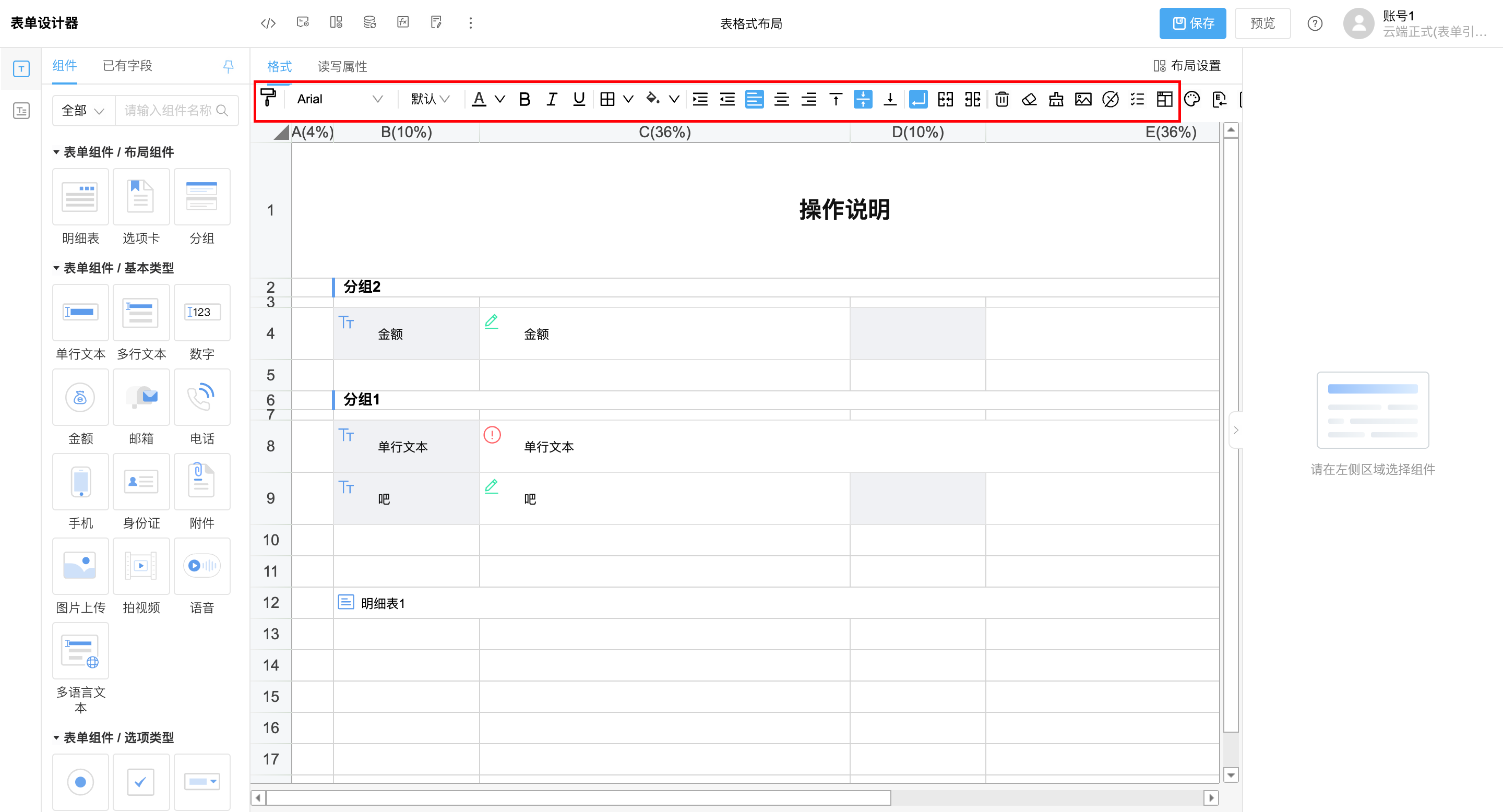Image resolution: width=1503 pixels, height=812 pixels.
Task: Click the checklist icon in toolbar
Action: click(1137, 99)
